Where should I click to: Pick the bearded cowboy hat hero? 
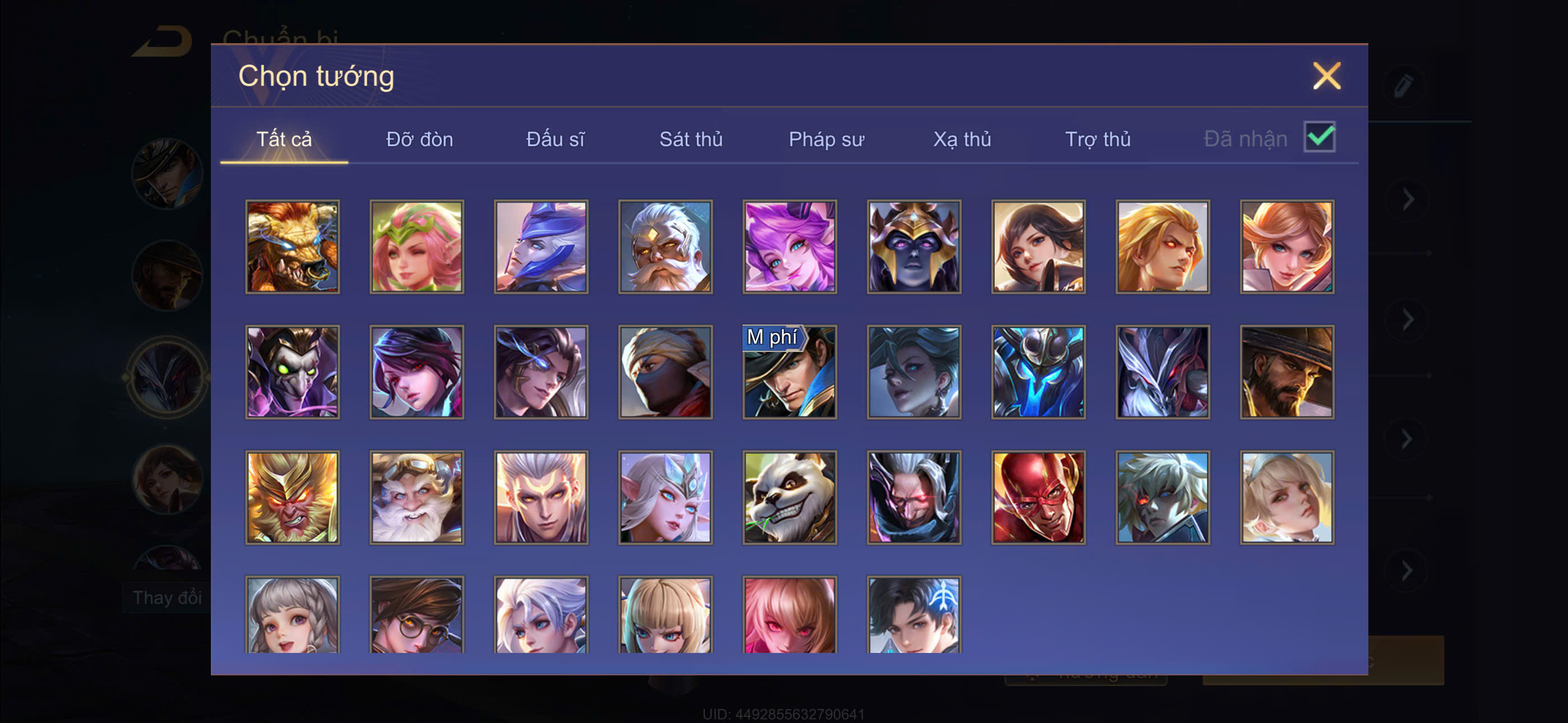(x=1286, y=372)
